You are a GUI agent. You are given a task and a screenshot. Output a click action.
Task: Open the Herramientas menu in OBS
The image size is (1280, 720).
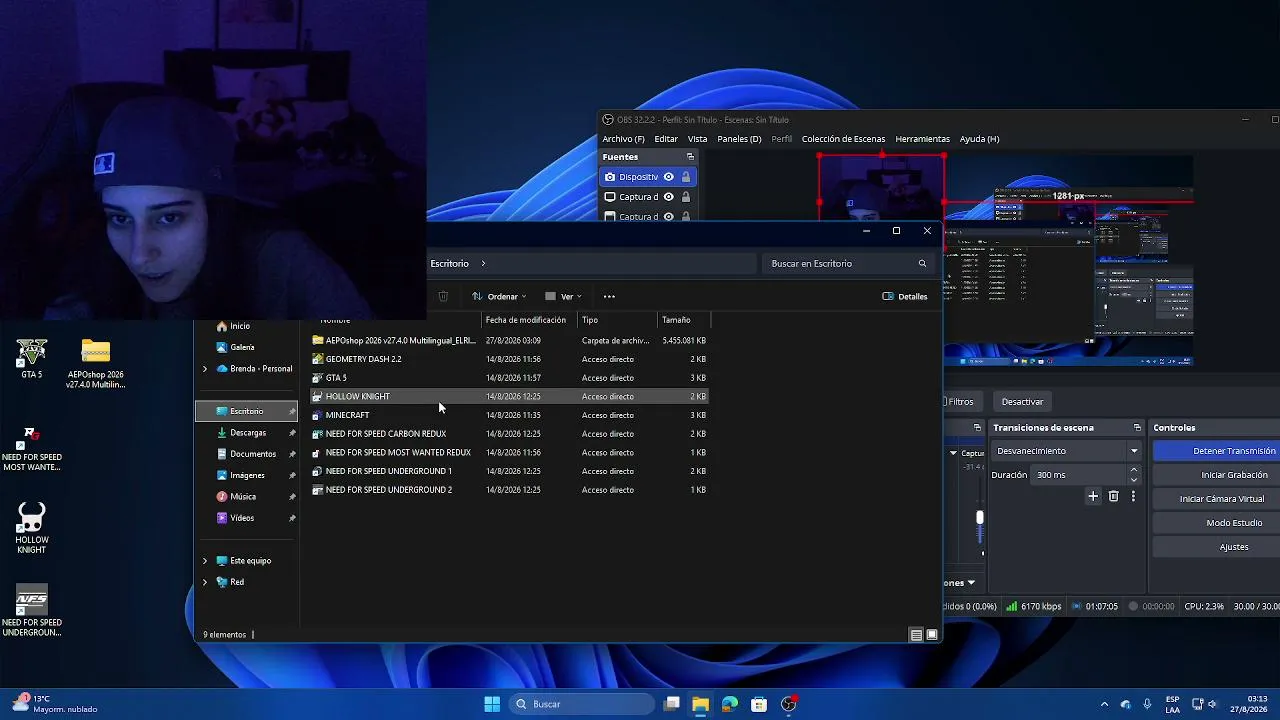tap(922, 139)
